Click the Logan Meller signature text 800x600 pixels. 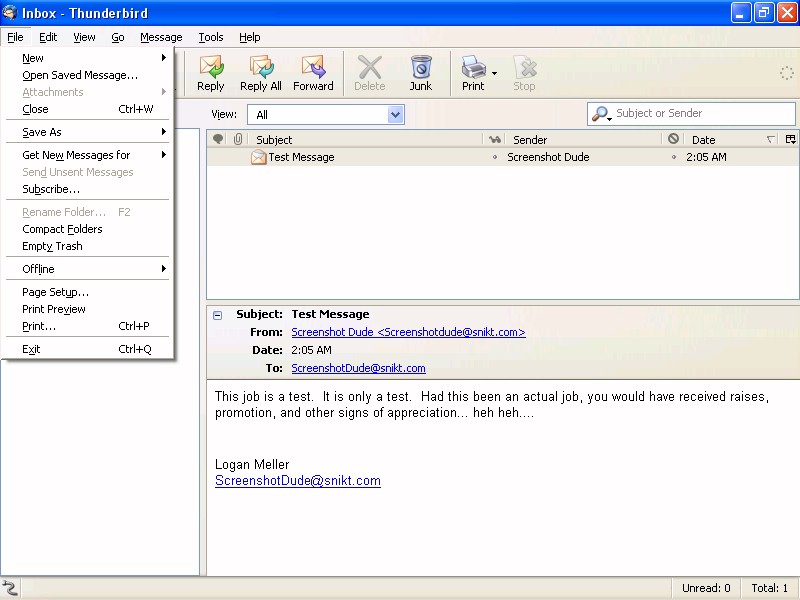click(252, 464)
